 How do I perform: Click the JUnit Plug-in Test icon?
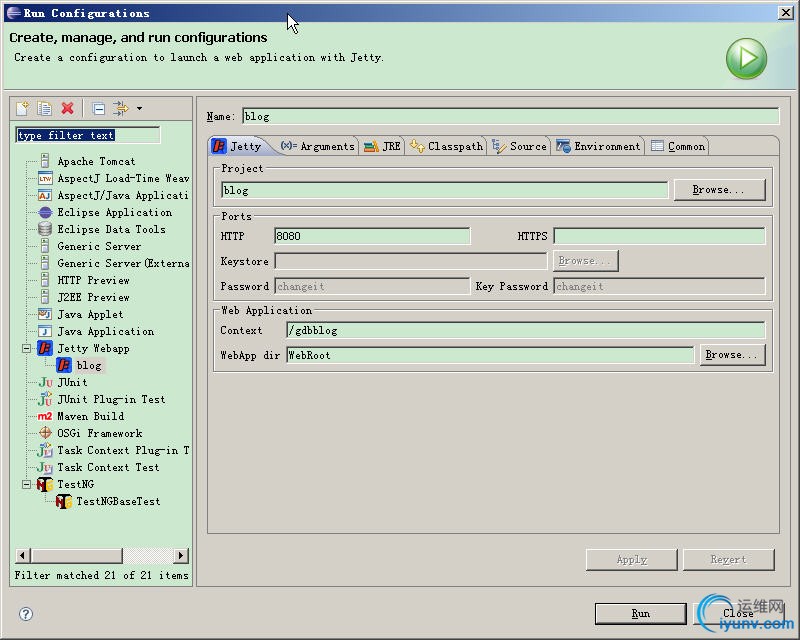45,399
